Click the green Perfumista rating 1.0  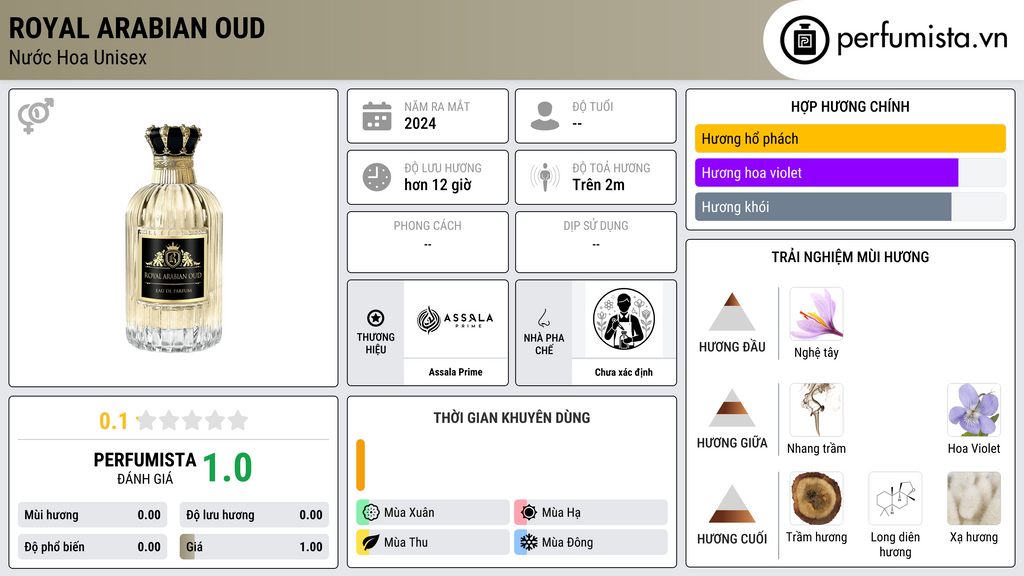(227, 468)
